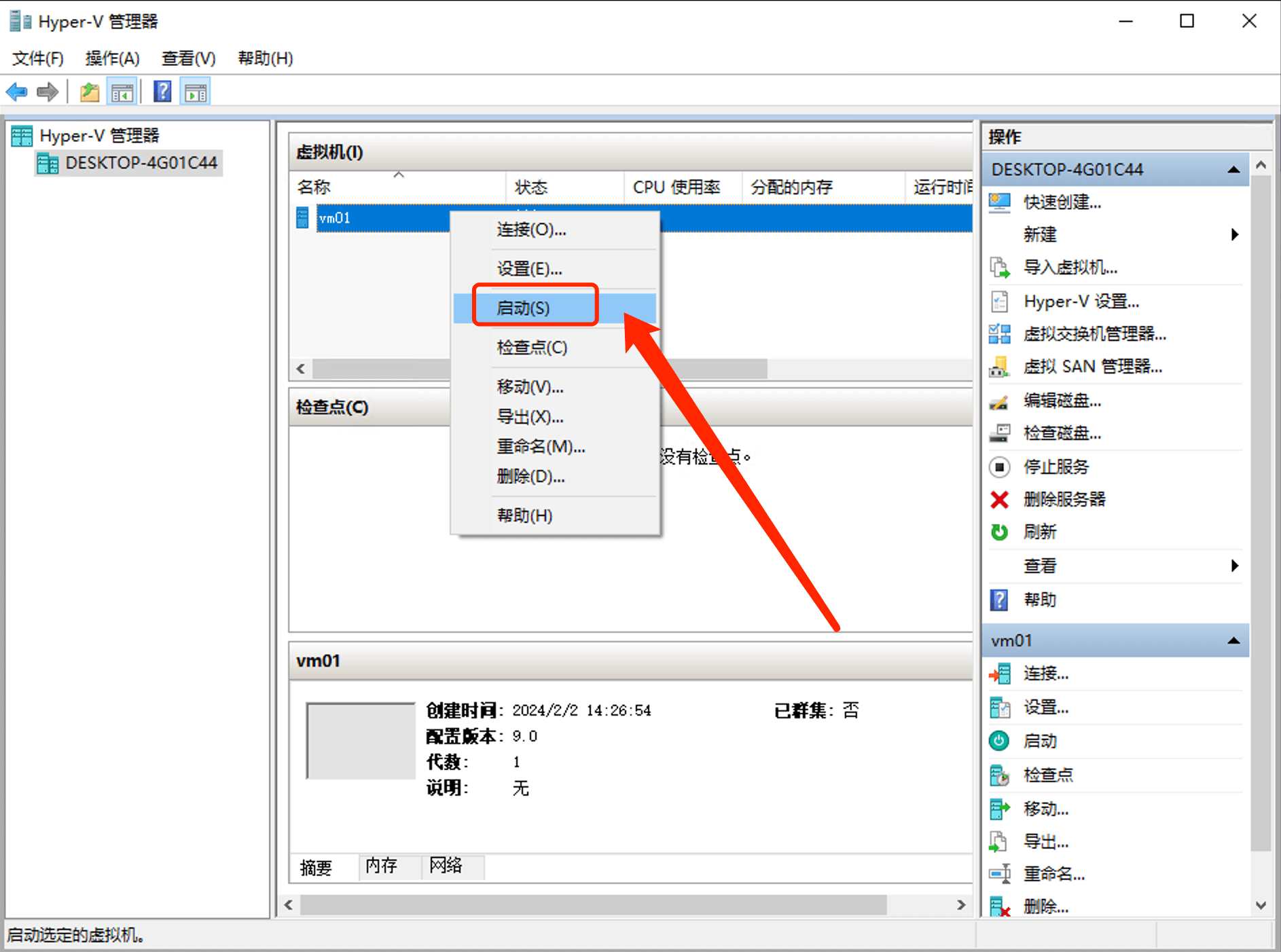The image size is (1281, 952).
Task: Click the quick create (快速创建) icon
Action: (999, 202)
